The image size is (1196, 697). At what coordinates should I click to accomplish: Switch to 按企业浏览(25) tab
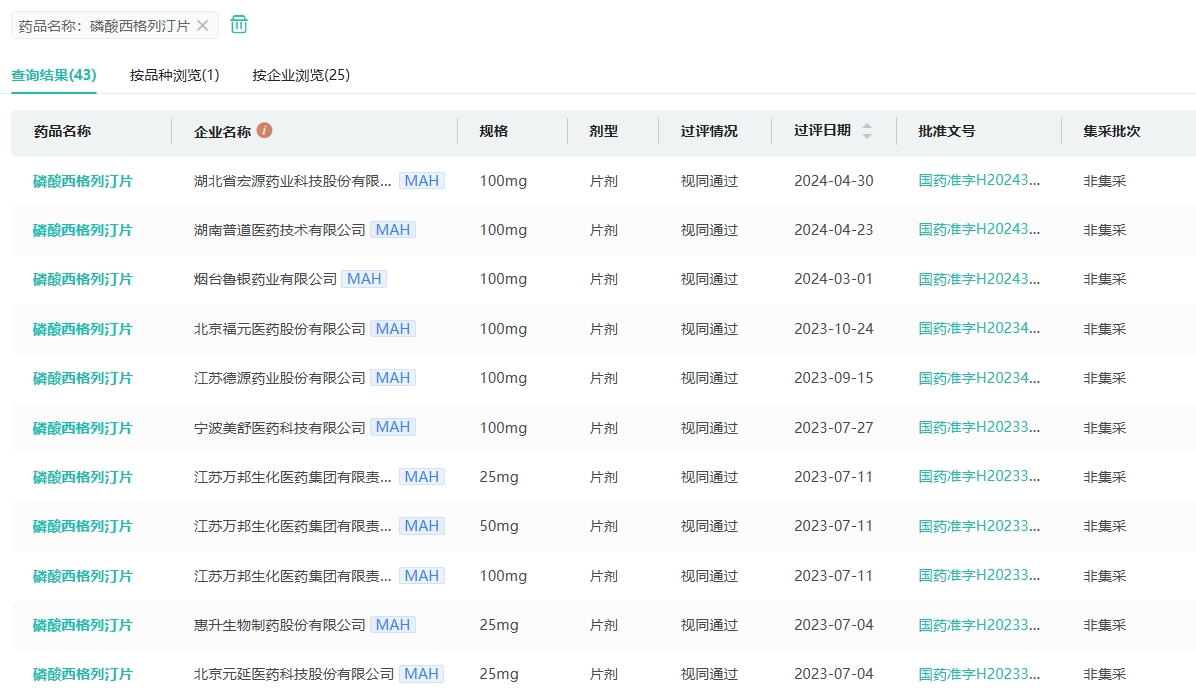[x=301, y=75]
